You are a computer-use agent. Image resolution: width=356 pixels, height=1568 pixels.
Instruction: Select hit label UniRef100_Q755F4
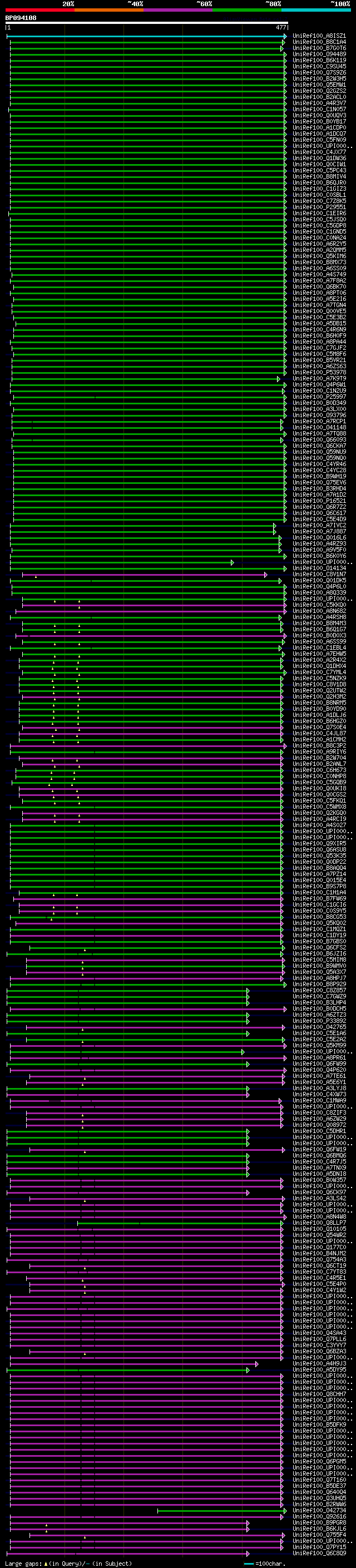[319, 1535]
